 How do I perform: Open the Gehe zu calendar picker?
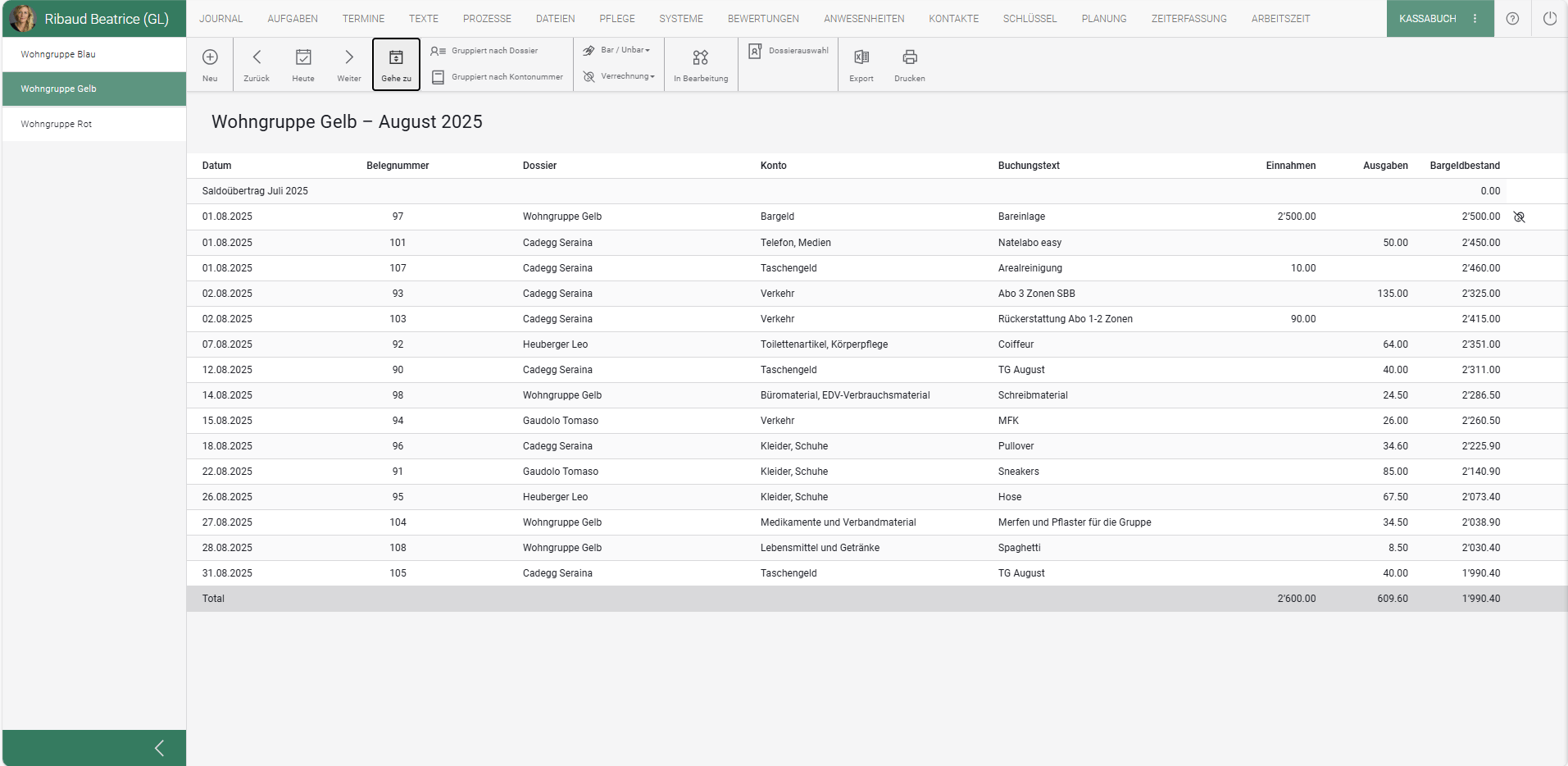pyautogui.click(x=396, y=57)
